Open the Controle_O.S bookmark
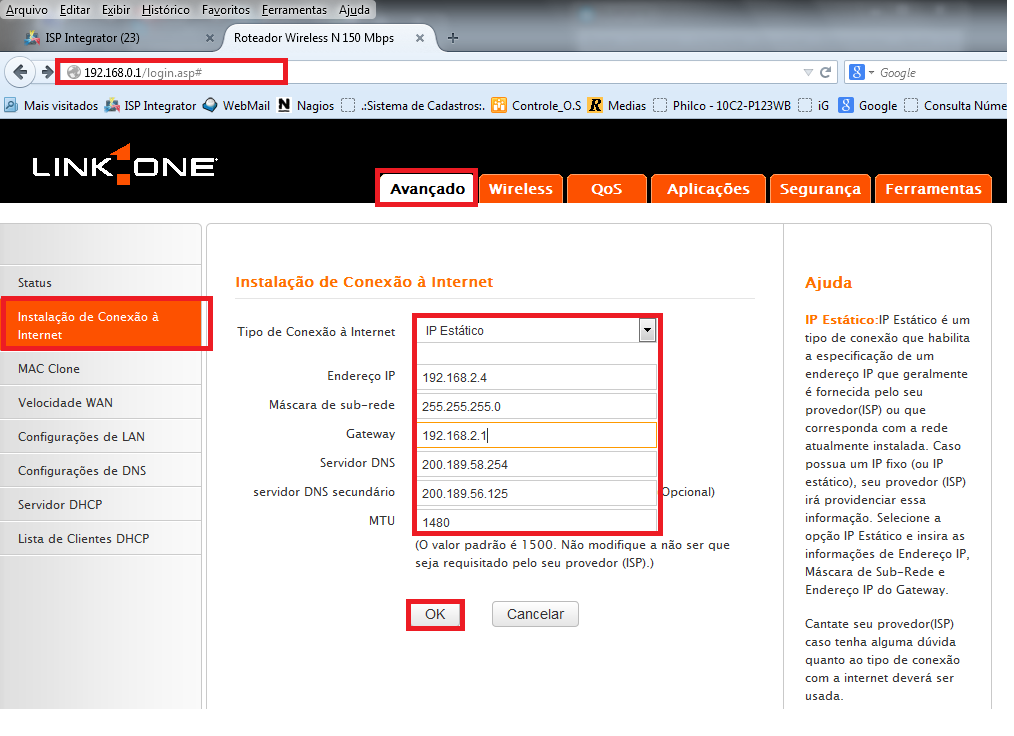This screenshot has height=736, width=1014. click(536, 105)
